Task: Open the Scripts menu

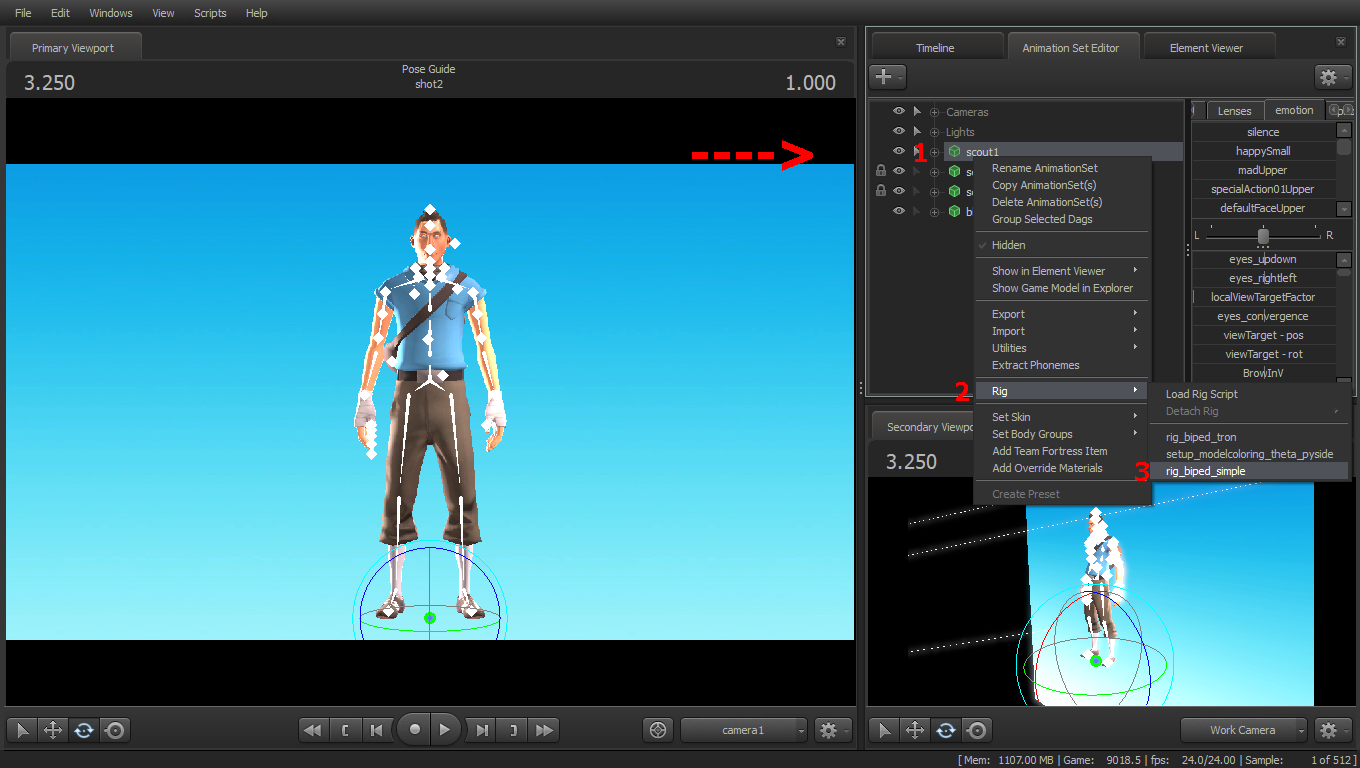Action: [210, 13]
